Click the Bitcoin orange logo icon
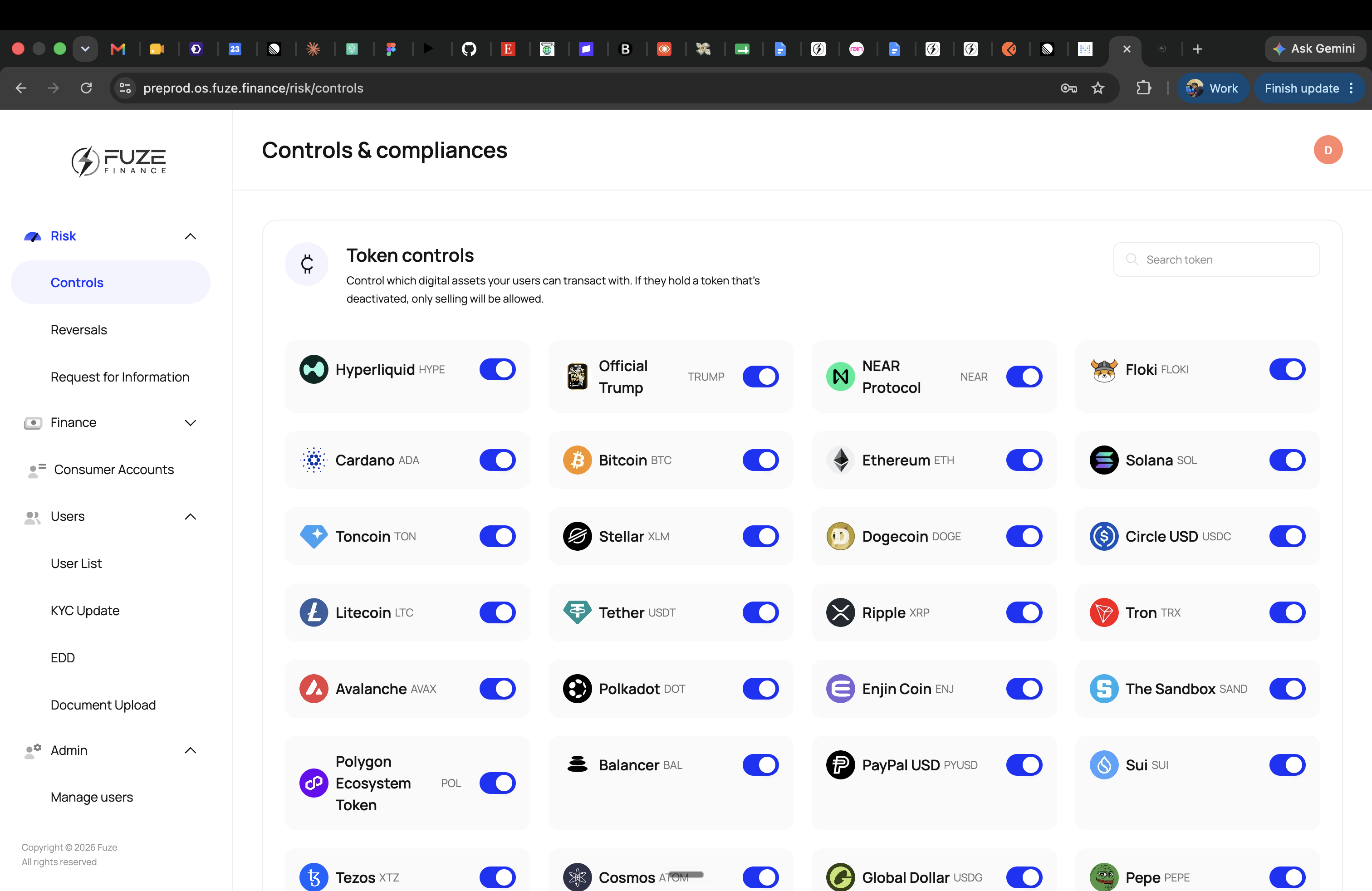 point(577,460)
